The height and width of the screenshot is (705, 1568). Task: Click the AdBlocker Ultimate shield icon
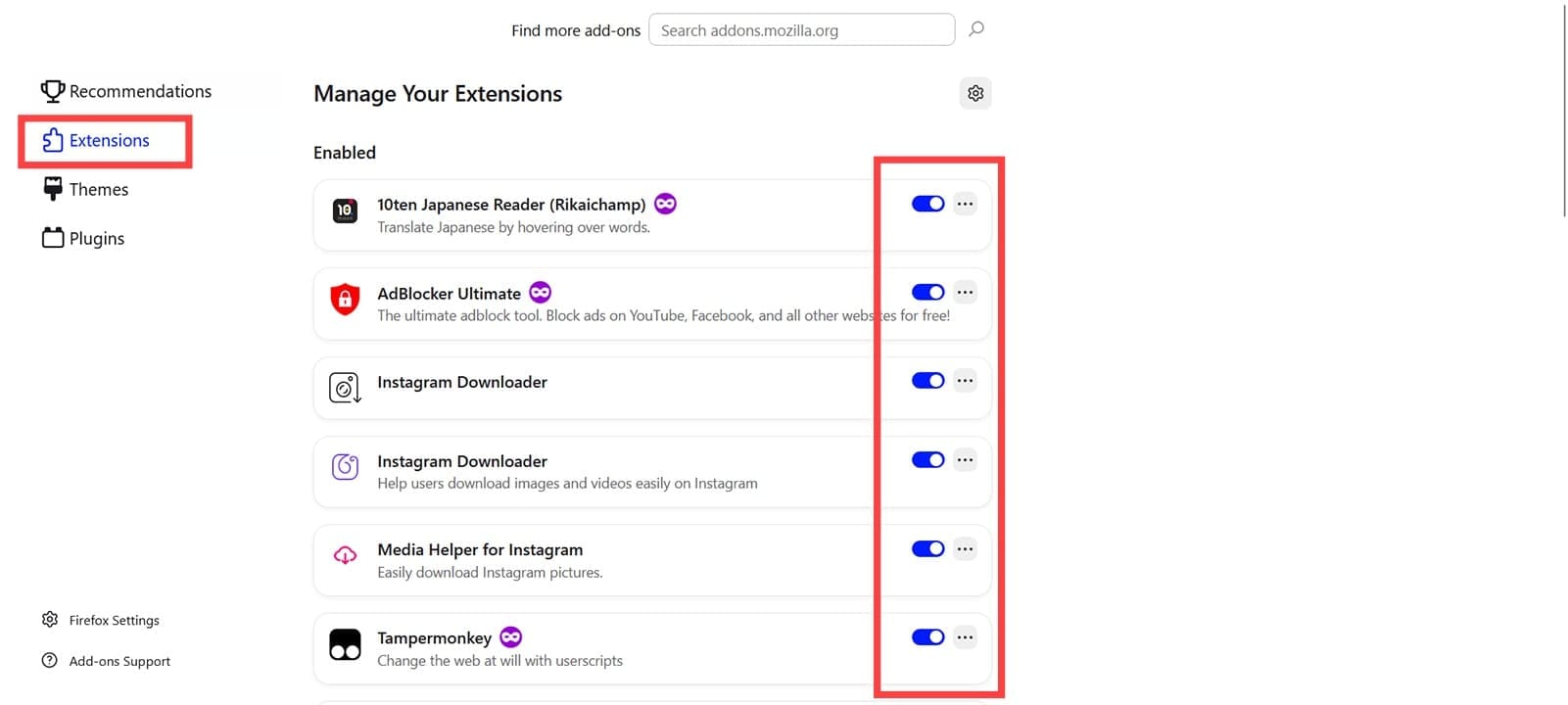coord(345,299)
